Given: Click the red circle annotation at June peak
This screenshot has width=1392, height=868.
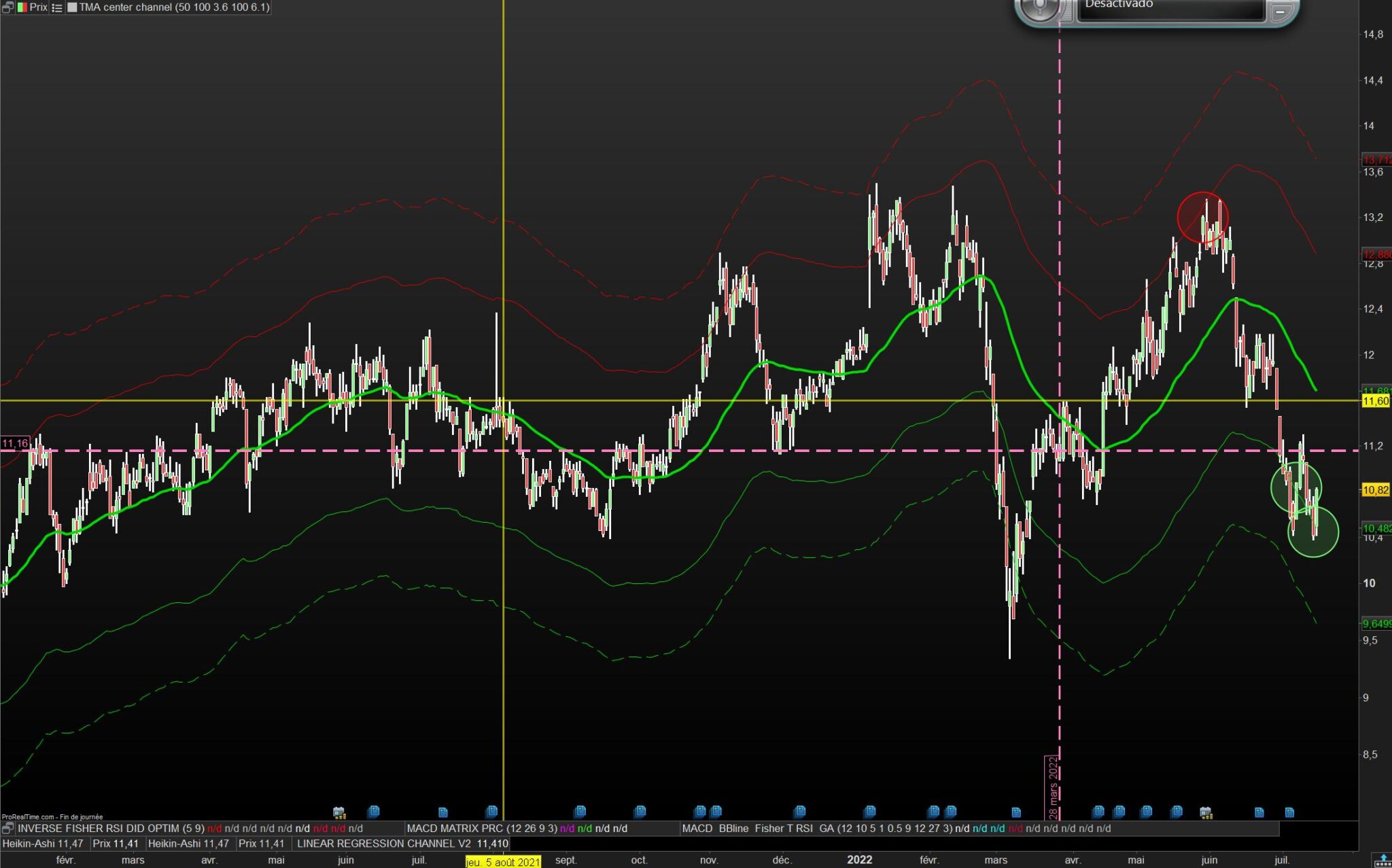Looking at the screenshot, I should (x=1202, y=218).
